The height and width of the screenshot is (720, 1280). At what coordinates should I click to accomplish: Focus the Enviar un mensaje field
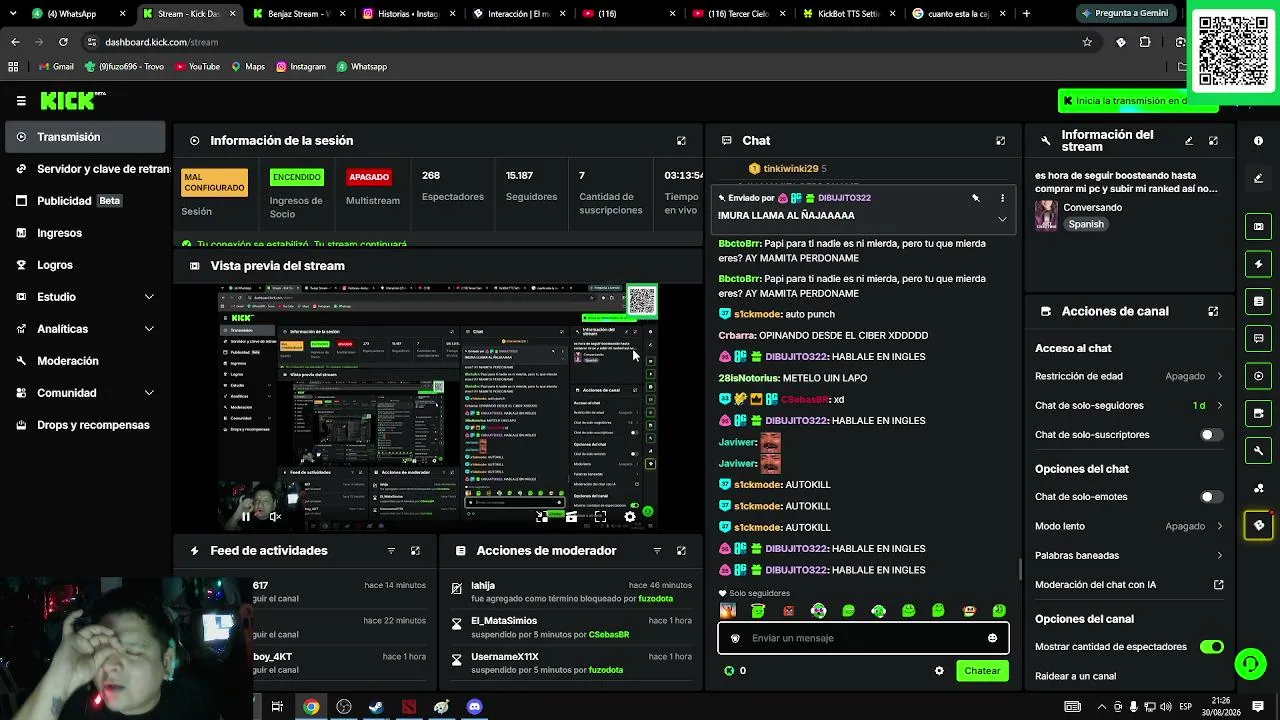[863, 638]
